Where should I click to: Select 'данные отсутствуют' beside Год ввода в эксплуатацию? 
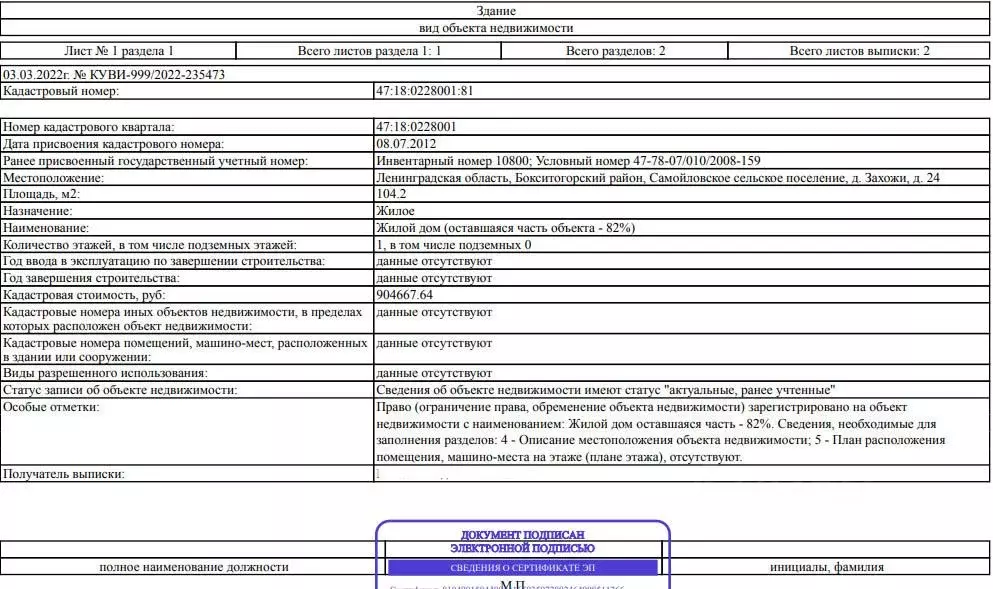pos(434,261)
